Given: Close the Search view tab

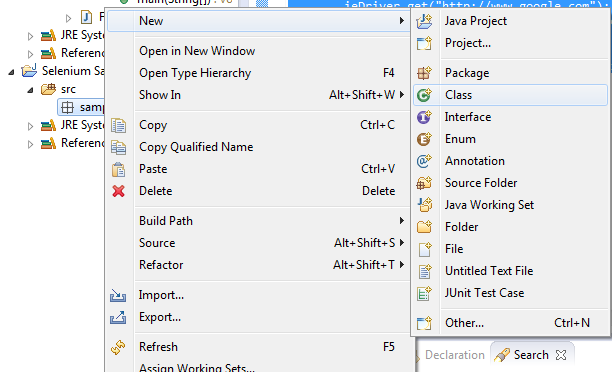Looking at the screenshot, I should [561, 355].
